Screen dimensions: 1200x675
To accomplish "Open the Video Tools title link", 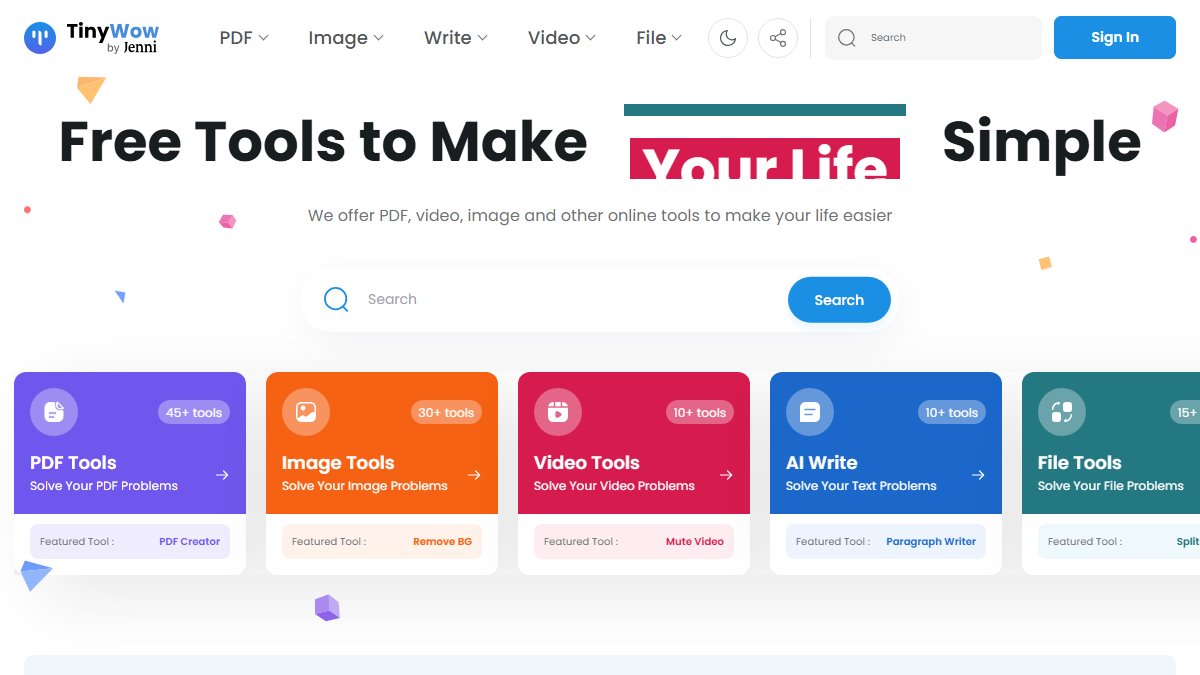I will tap(587, 463).
